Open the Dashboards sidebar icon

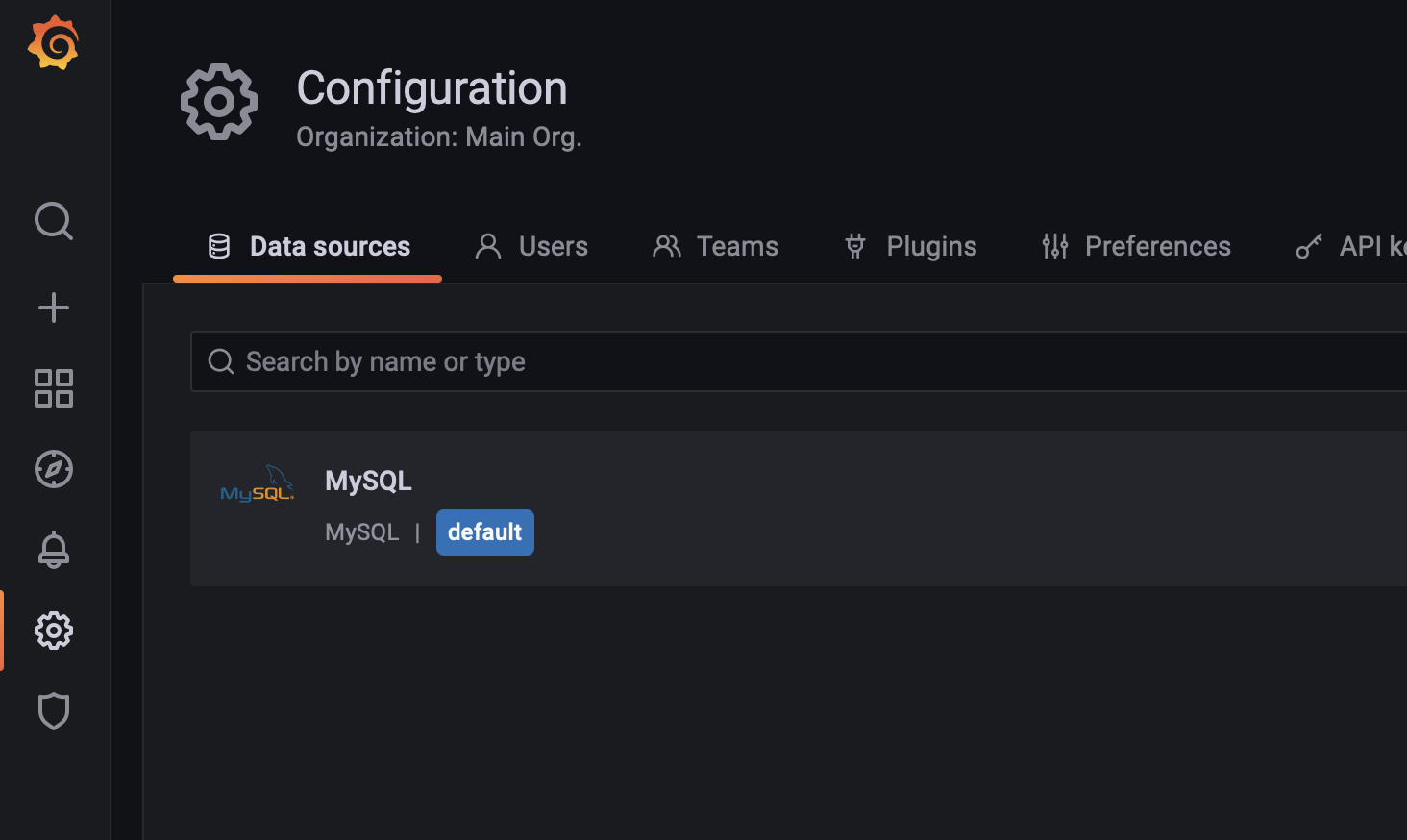(53, 388)
